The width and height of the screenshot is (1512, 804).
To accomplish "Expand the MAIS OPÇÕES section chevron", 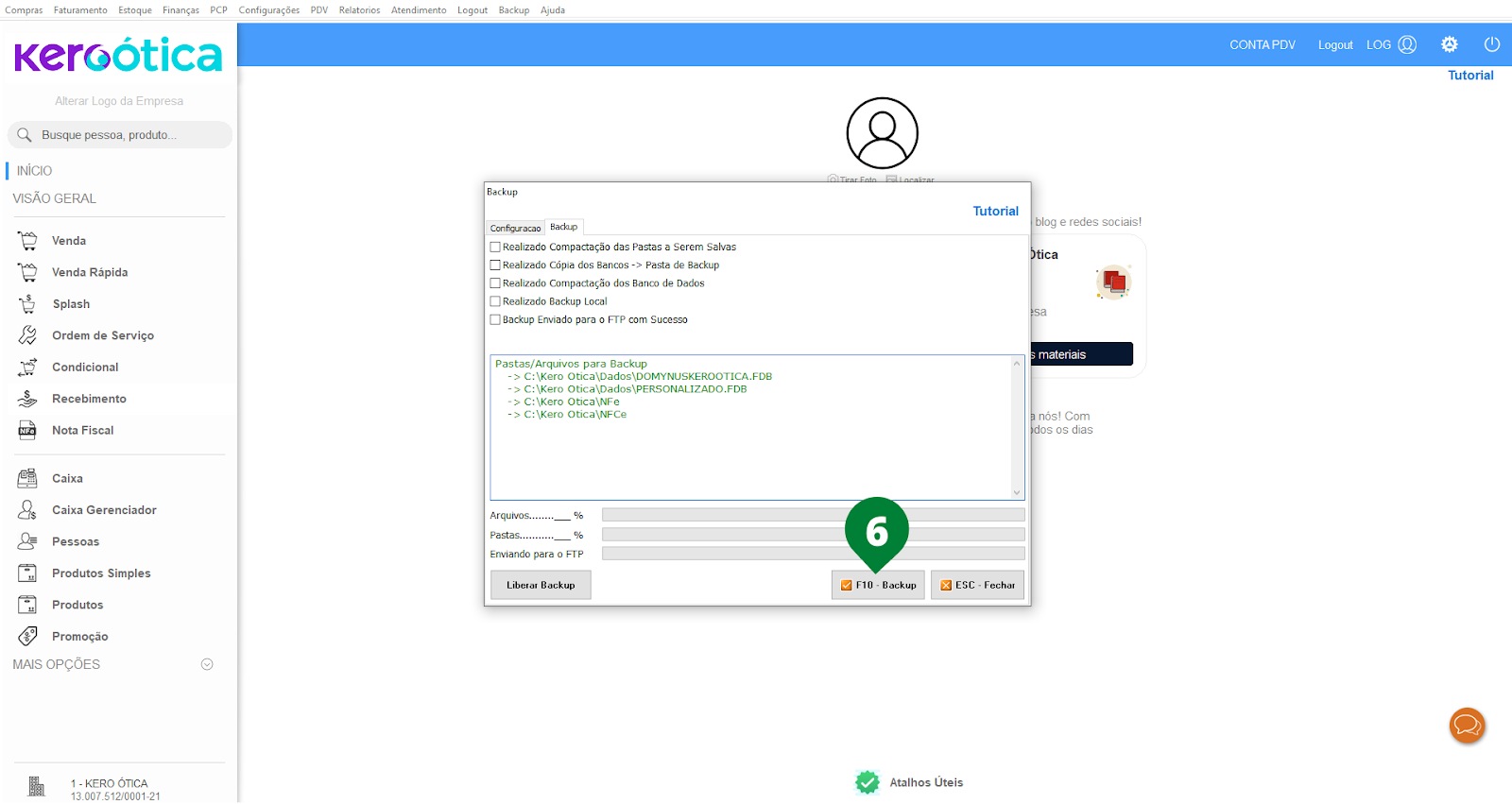I will 207,665.
